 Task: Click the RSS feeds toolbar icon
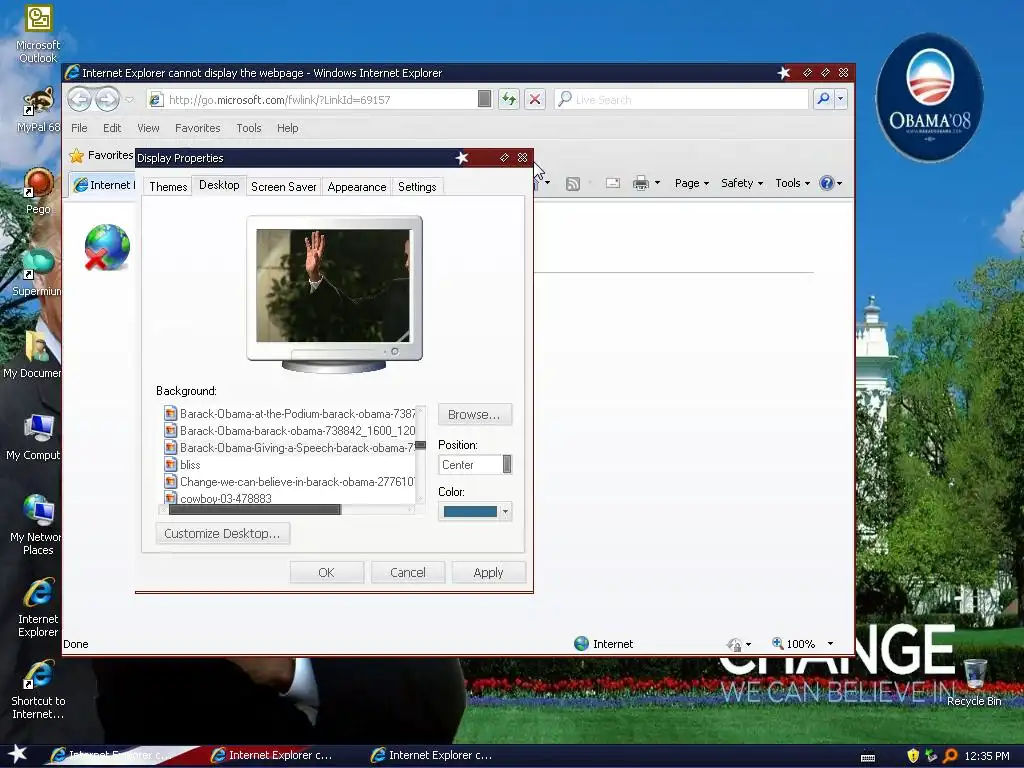[573, 184]
